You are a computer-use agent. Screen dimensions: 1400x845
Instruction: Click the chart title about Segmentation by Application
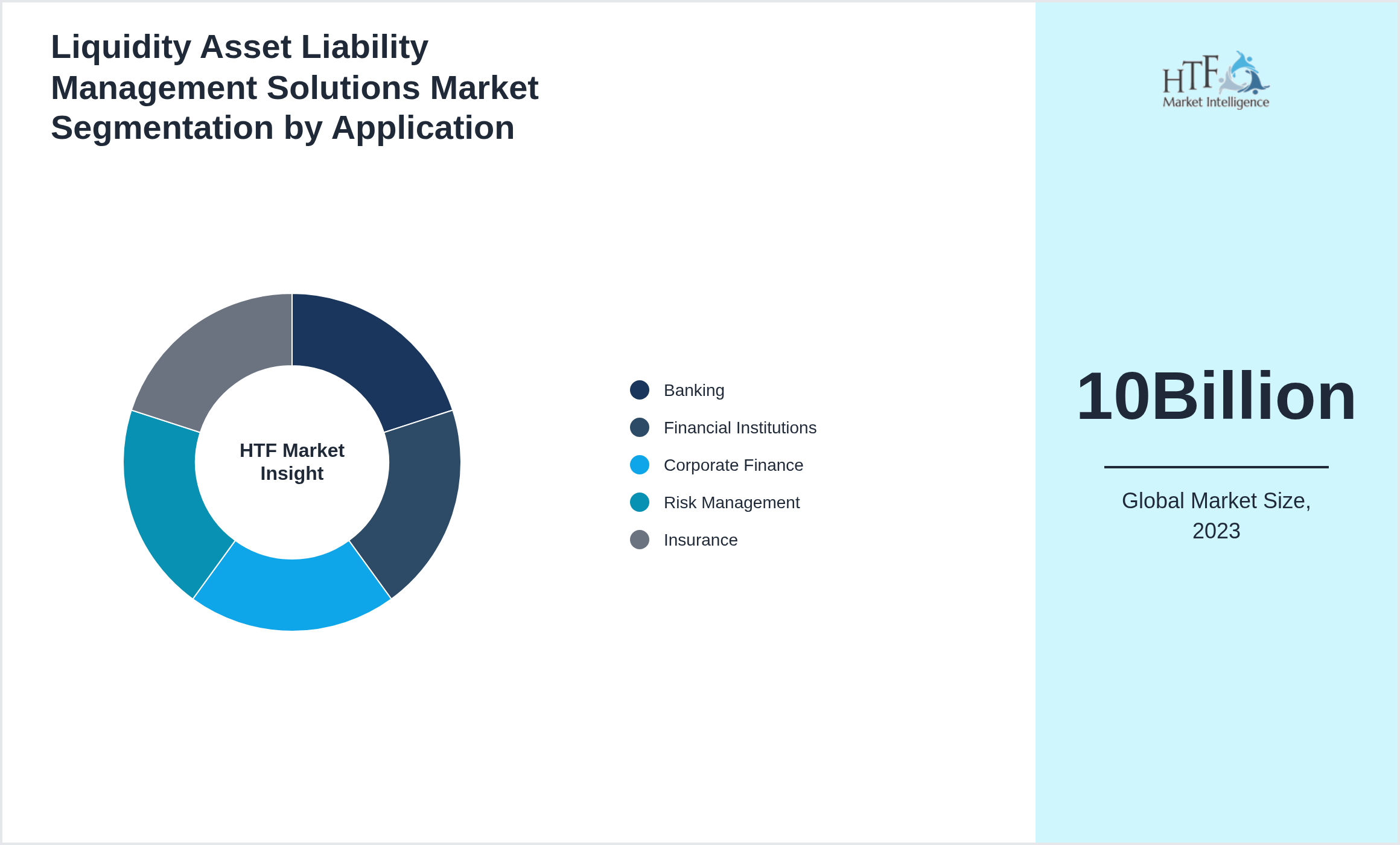(x=294, y=88)
